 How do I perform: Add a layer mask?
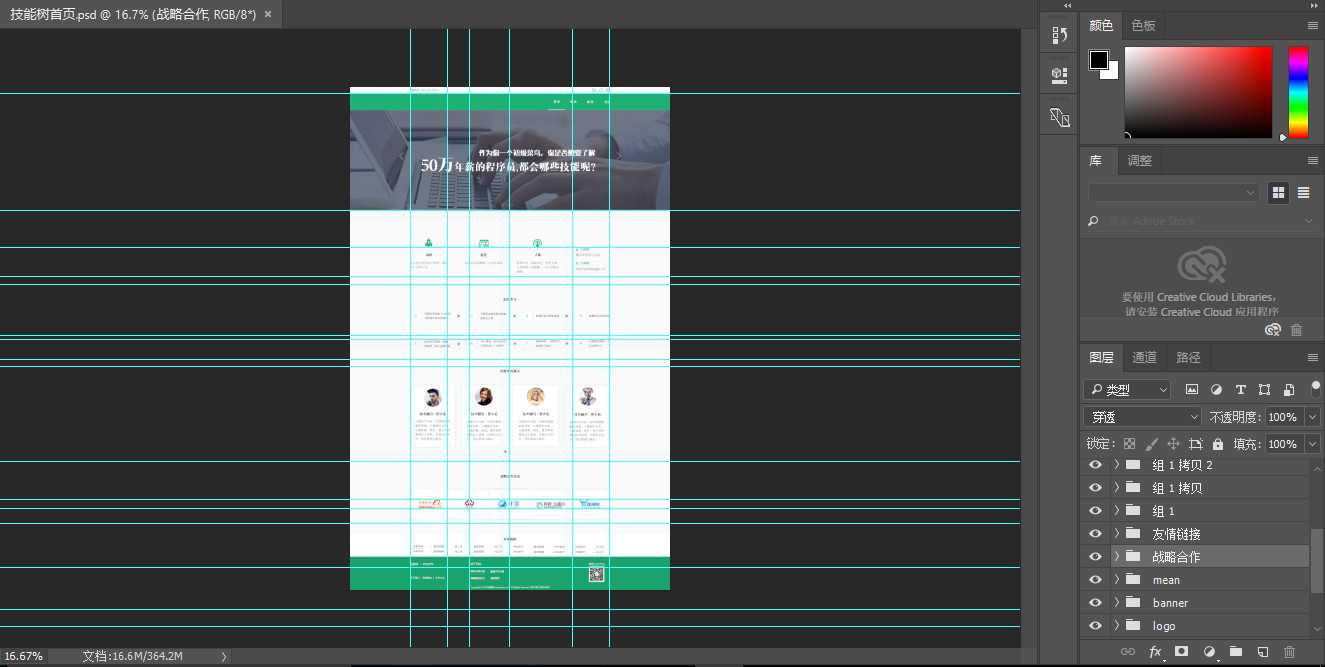point(1181,651)
